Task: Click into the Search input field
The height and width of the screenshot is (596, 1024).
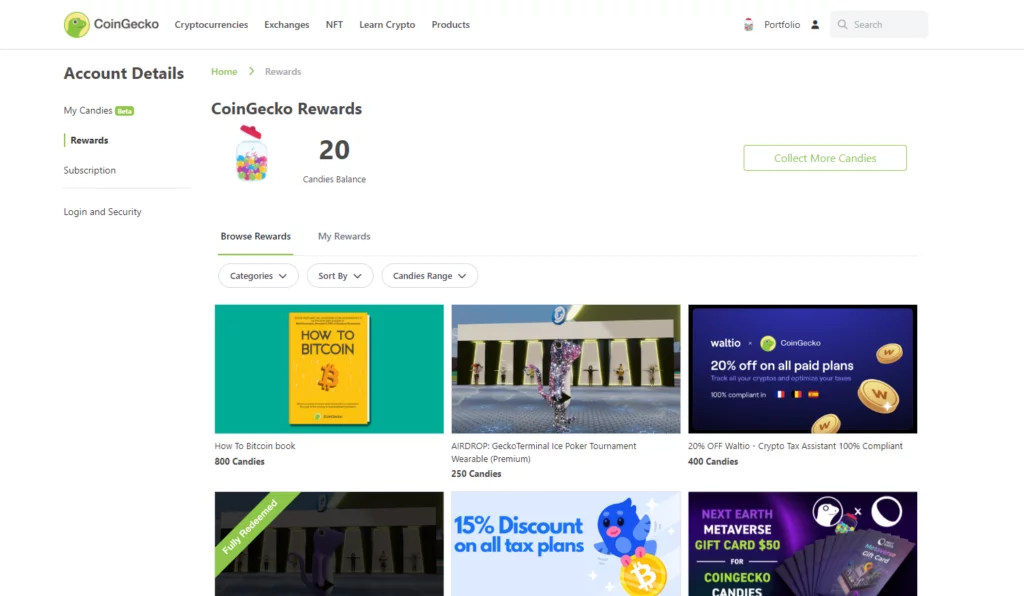Action: (879, 25)
